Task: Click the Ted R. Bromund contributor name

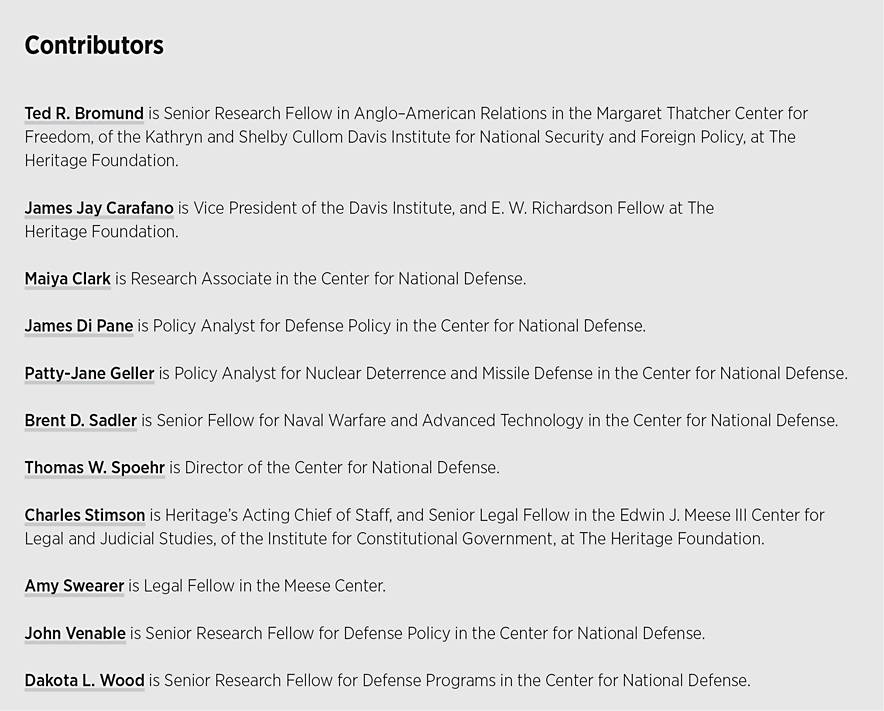Action: point(84,114)
